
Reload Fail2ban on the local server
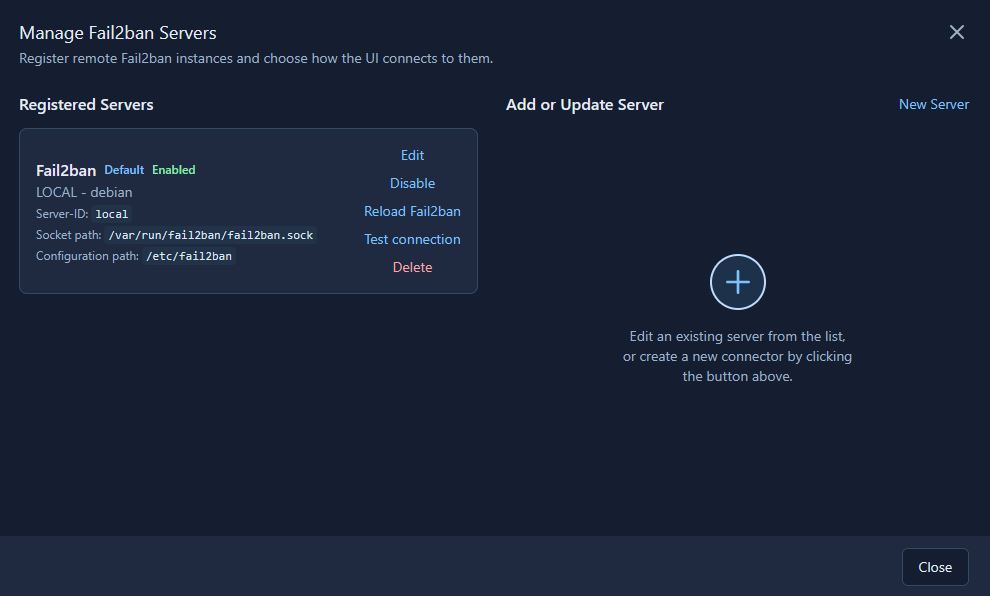[x=412, y=211]
